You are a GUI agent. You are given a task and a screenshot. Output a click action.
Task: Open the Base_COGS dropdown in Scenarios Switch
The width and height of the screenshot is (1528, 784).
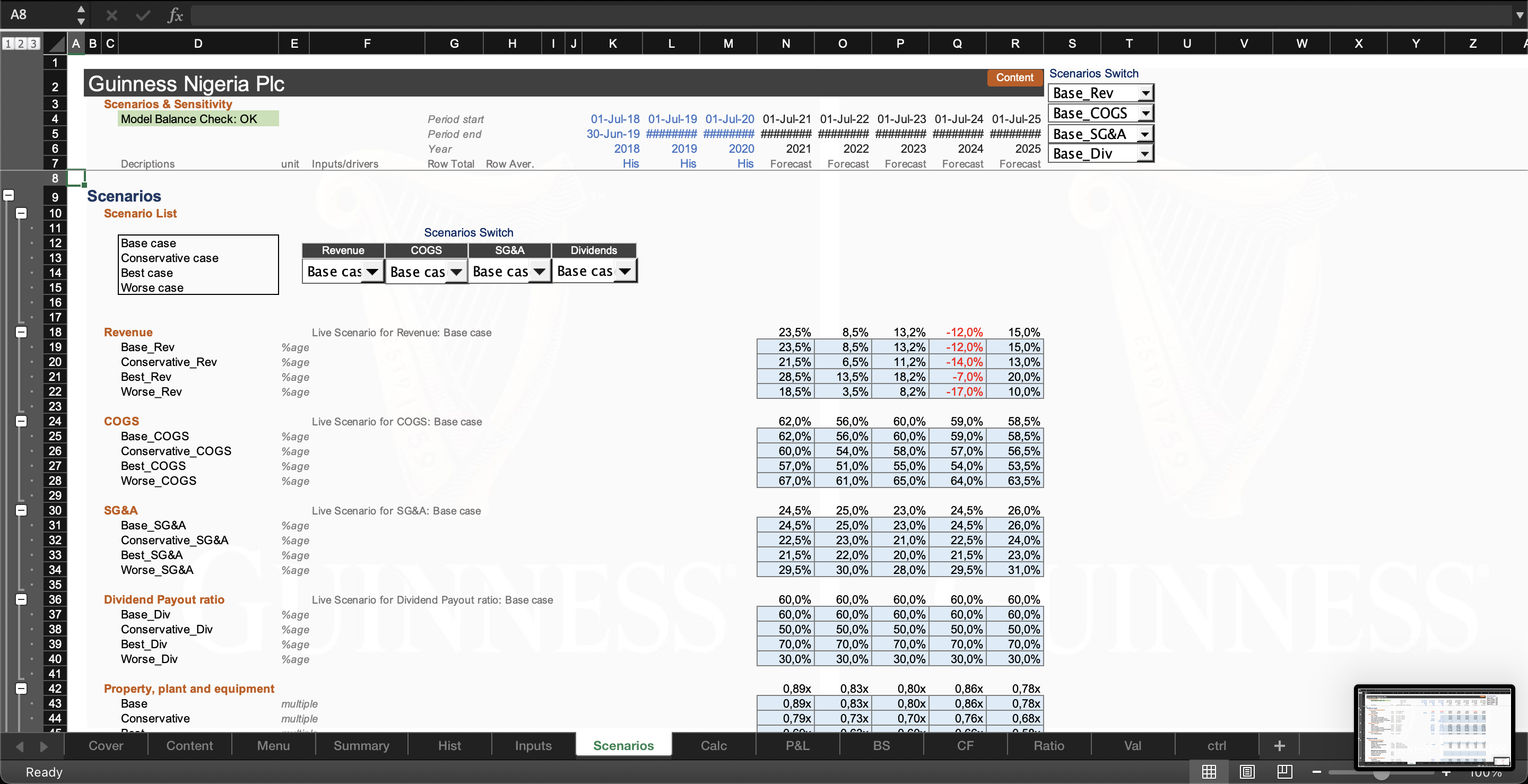tap(1145, 114)
